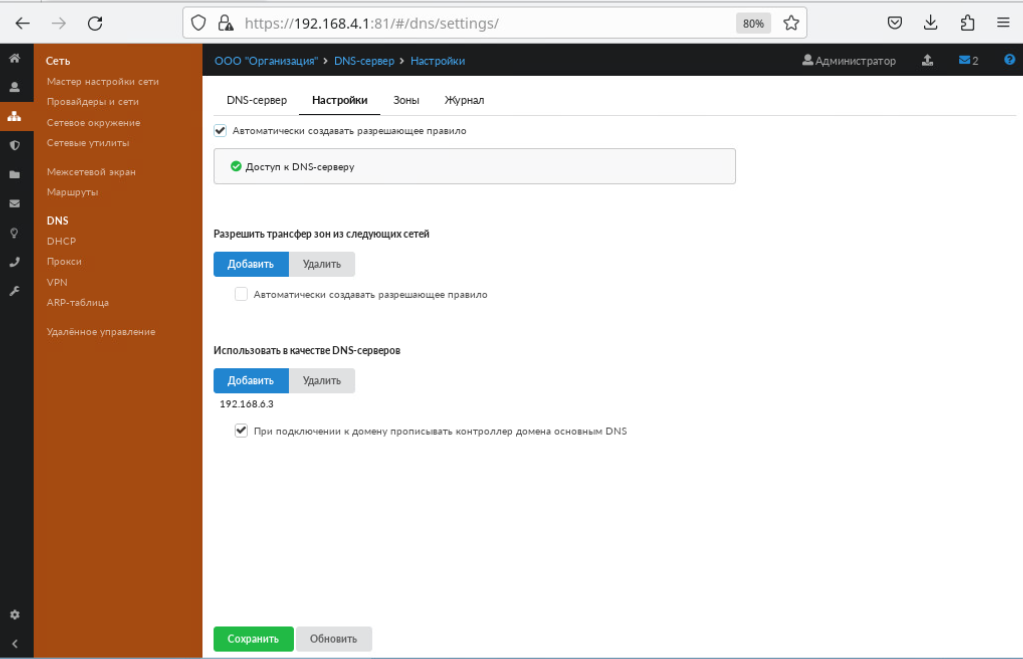Click the shield security icon in sidebar
Viewport: 1023px width, 659px height.
tap(14, 145)
